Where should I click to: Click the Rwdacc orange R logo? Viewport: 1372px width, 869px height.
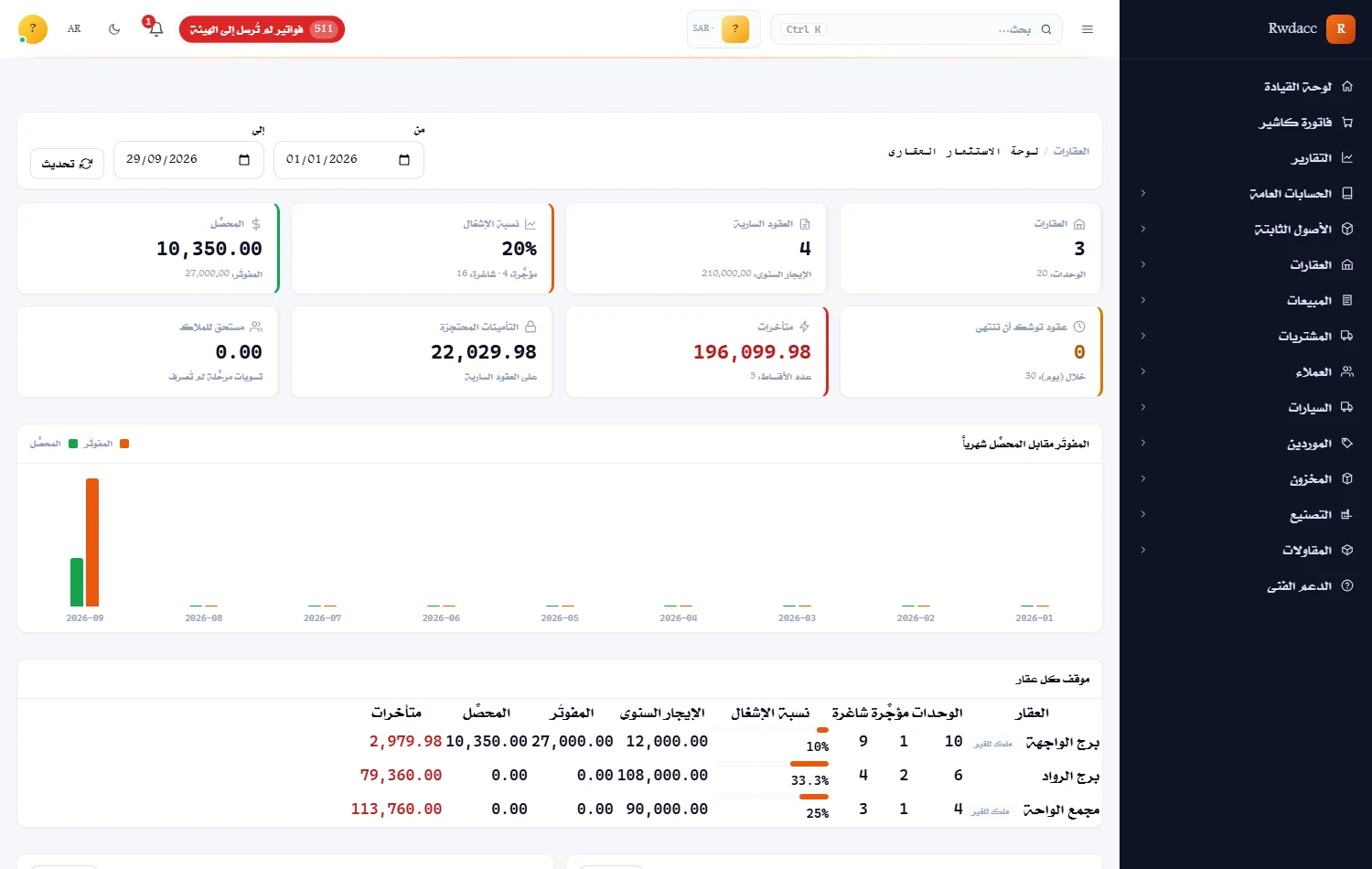tap(1341, 29)
